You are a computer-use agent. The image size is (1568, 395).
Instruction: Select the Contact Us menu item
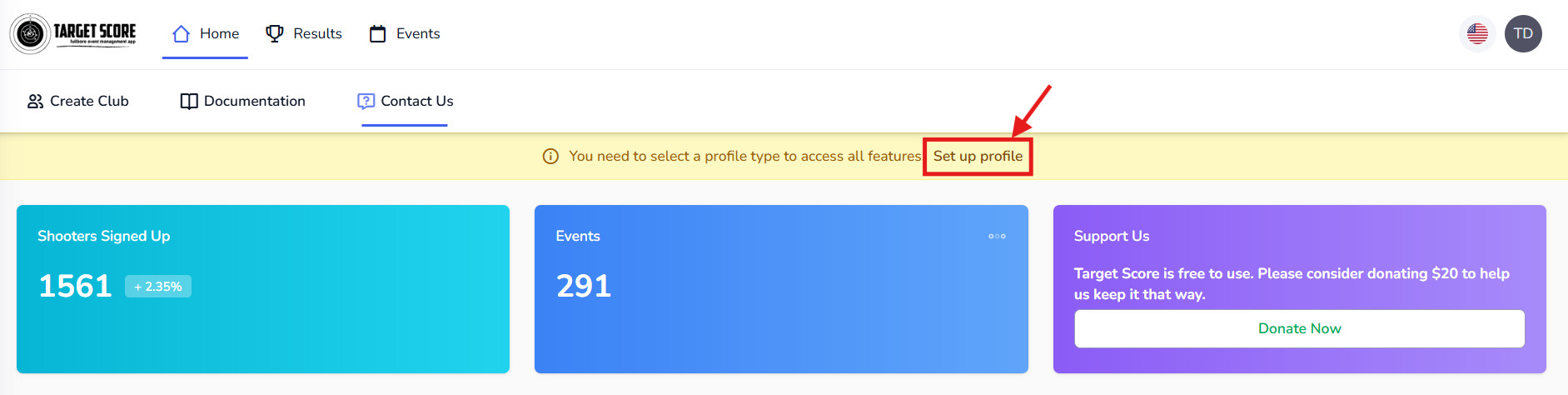416,102
